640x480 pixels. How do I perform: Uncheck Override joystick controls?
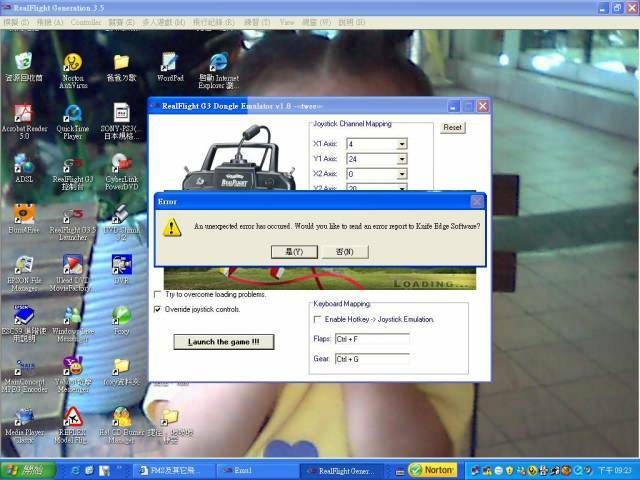pyautogui.click(x=157, y=309)
